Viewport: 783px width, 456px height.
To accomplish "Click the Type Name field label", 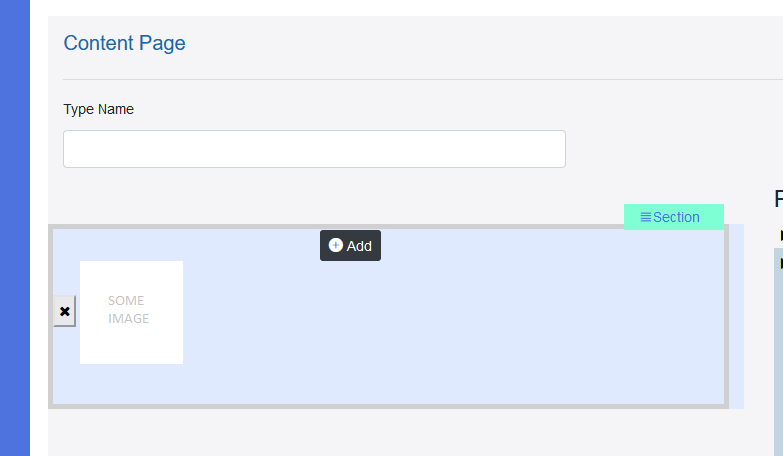I will click(x=98, y=109).
